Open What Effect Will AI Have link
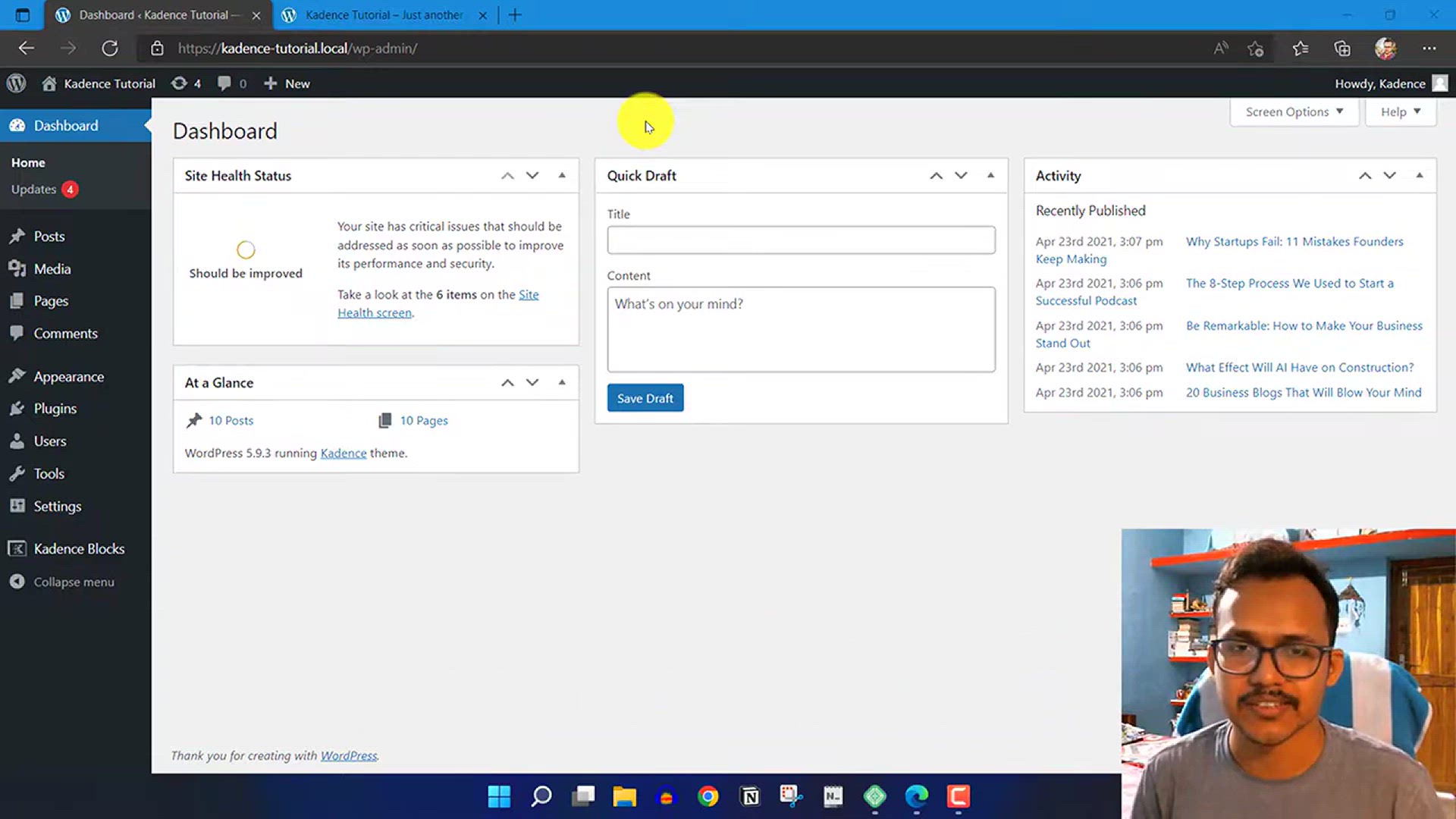This screenshot has height=819, width=1456. [1300, 368]
